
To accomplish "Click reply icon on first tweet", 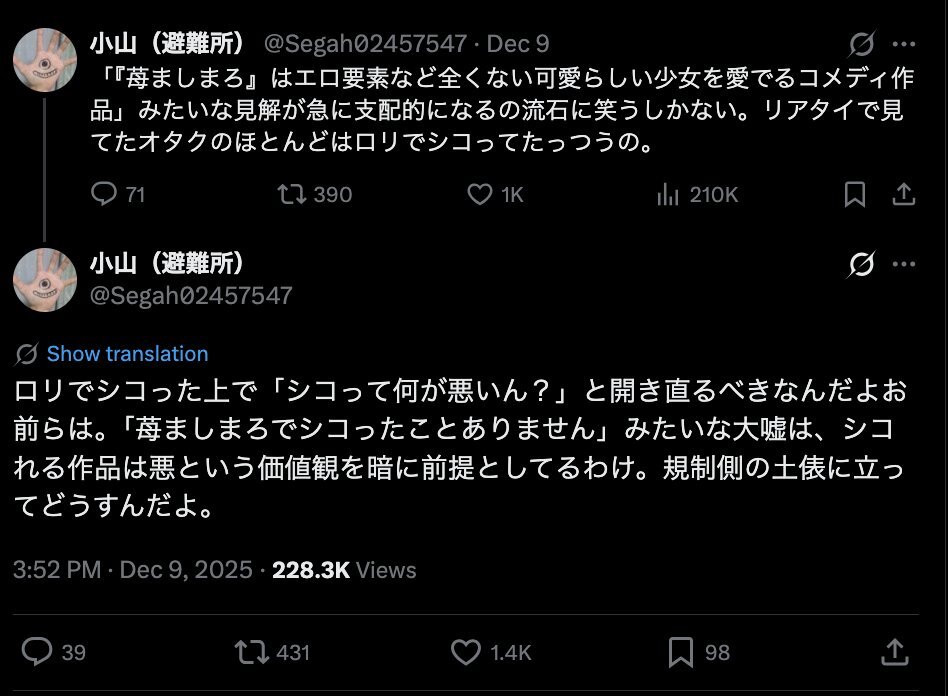I will coord(104,194).
